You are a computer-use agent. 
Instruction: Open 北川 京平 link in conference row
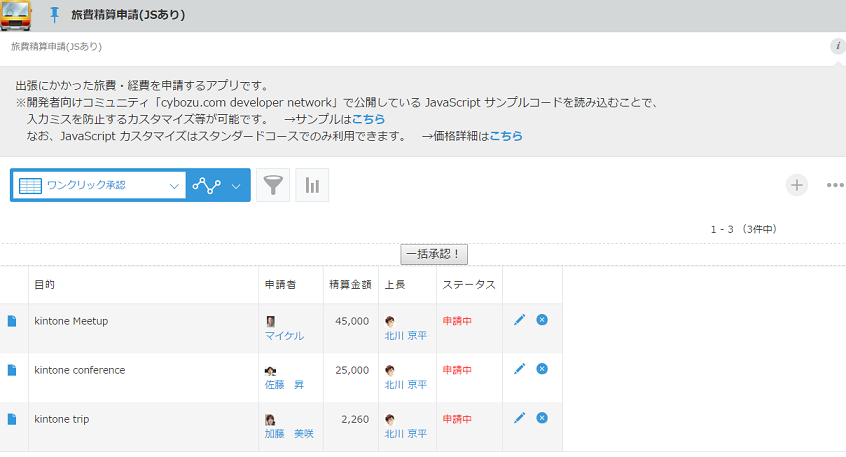click(406, 385)
